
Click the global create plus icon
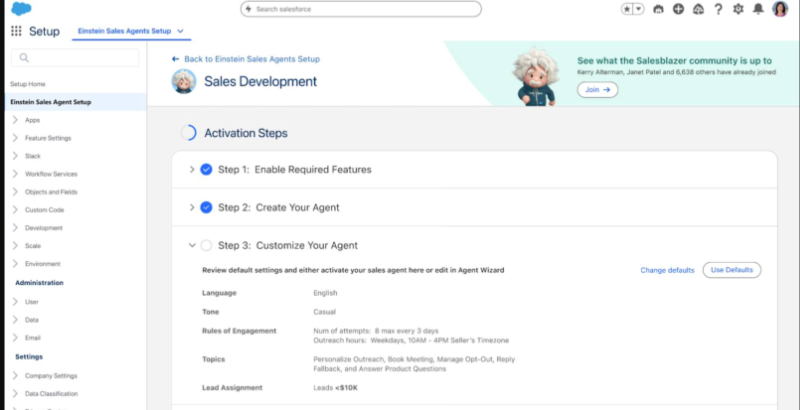(678, 9)
